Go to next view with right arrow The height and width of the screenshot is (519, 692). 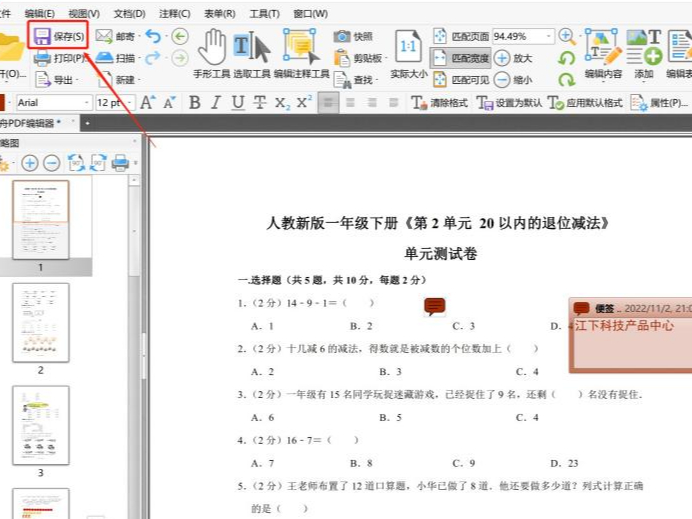pyautogui.click(x=180, y=58)
